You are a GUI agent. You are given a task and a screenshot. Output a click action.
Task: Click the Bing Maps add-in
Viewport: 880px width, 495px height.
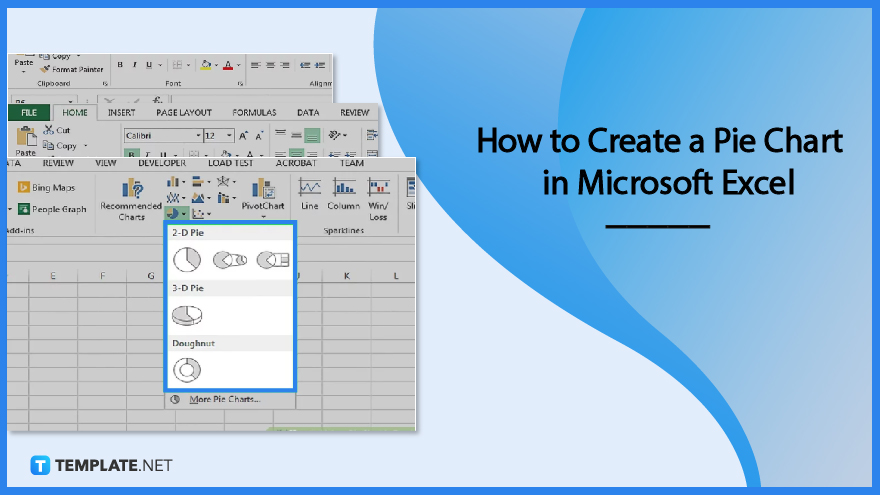46,187
